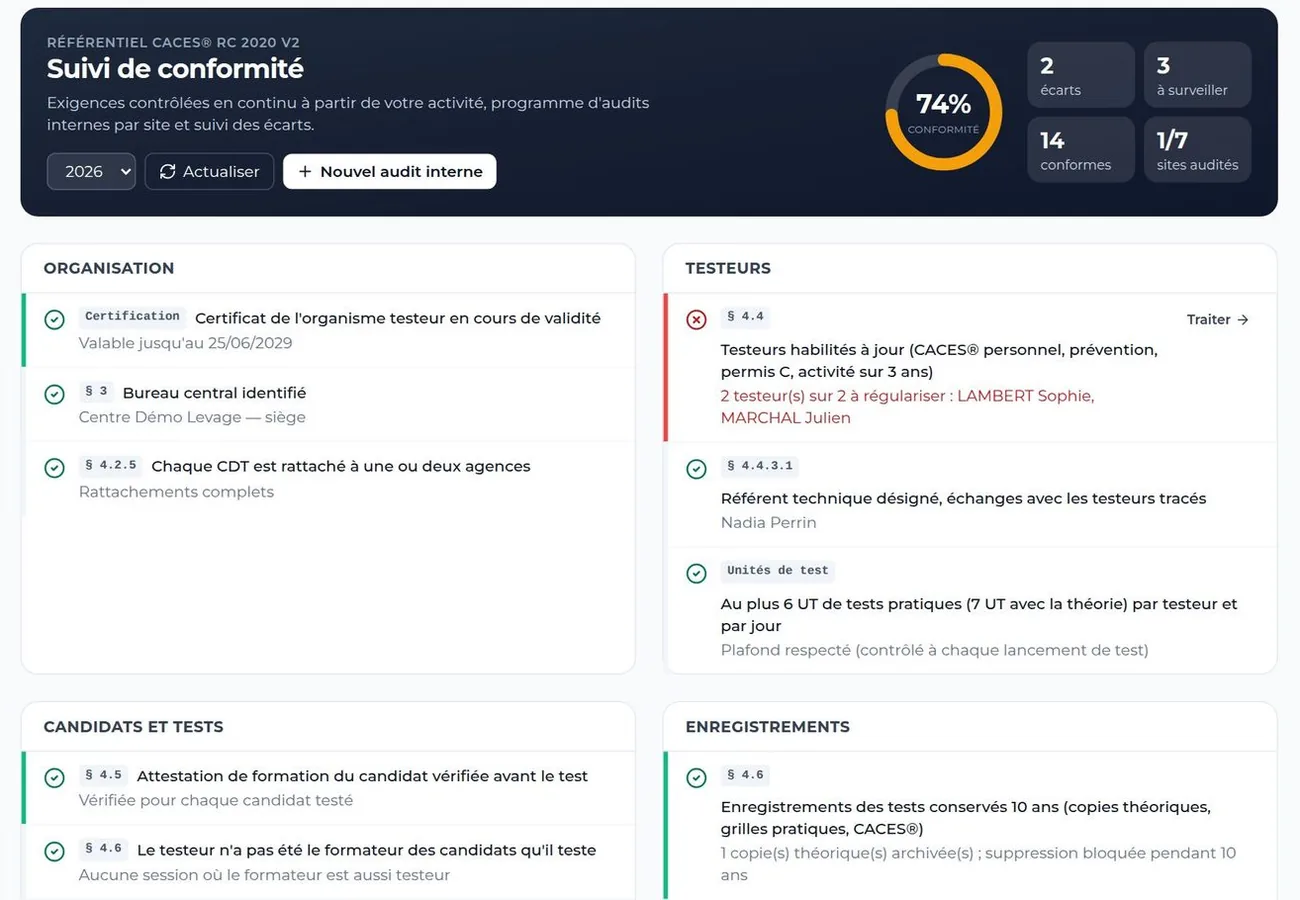Click the red text naming LAMBERT Sophie, MARCHAL Julien
This screenshot has width=1300, height=900.
pyautogui.click(x=907, y=407)
